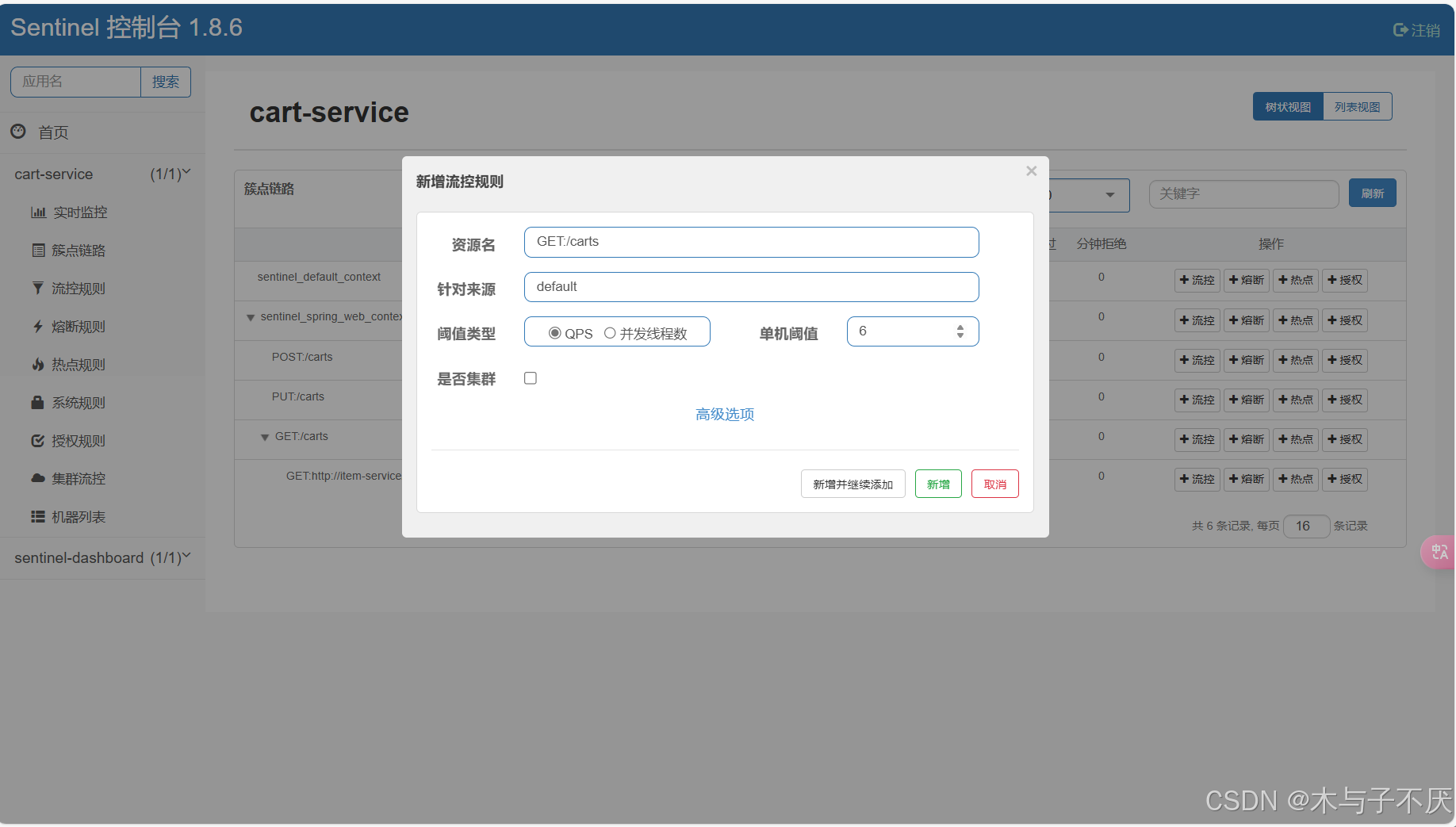
Task: Open the 熔断规则 page
Action: (78, 326)
